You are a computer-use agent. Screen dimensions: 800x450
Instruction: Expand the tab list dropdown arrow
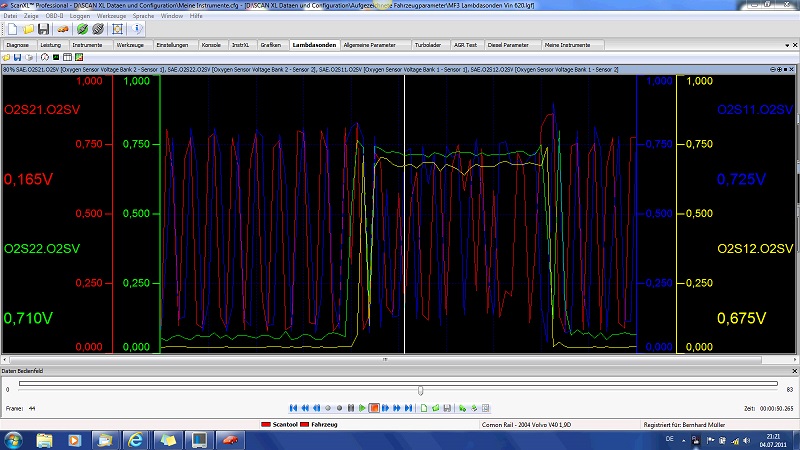coord(785,45)
